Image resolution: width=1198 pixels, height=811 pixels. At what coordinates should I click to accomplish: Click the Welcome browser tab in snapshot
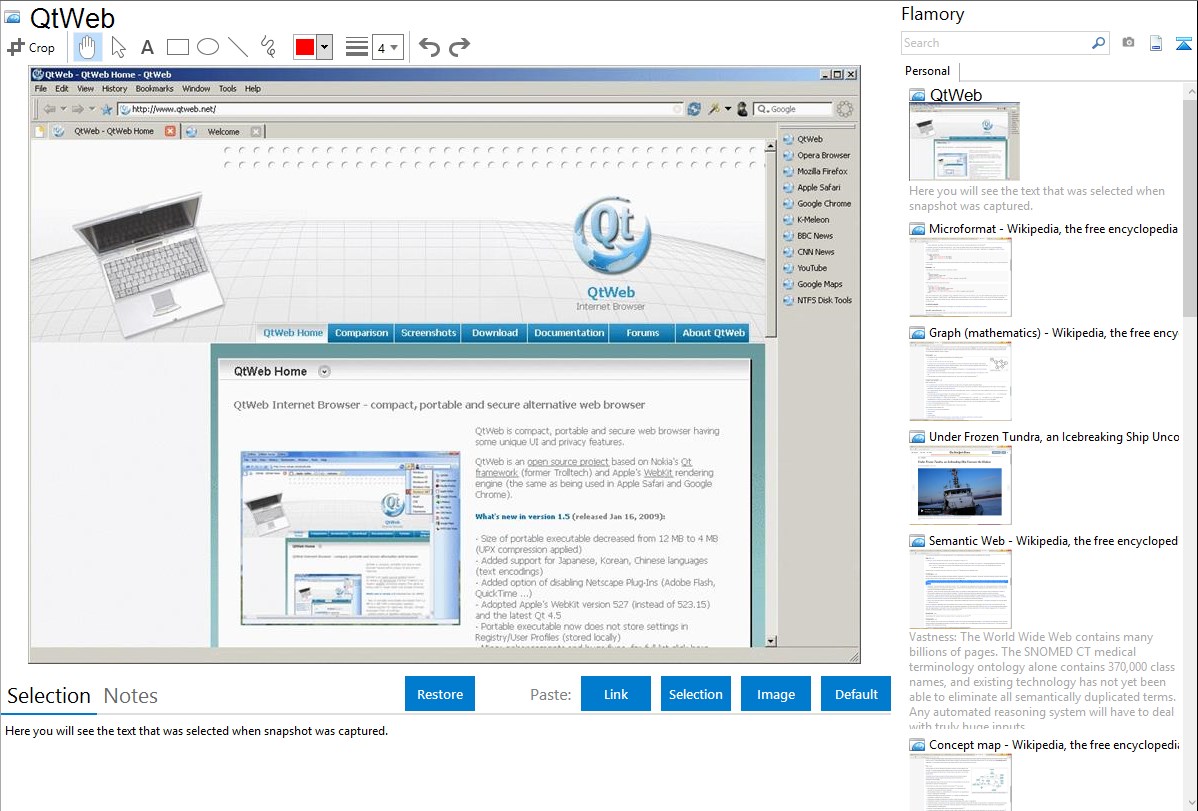tap(223, 131)
